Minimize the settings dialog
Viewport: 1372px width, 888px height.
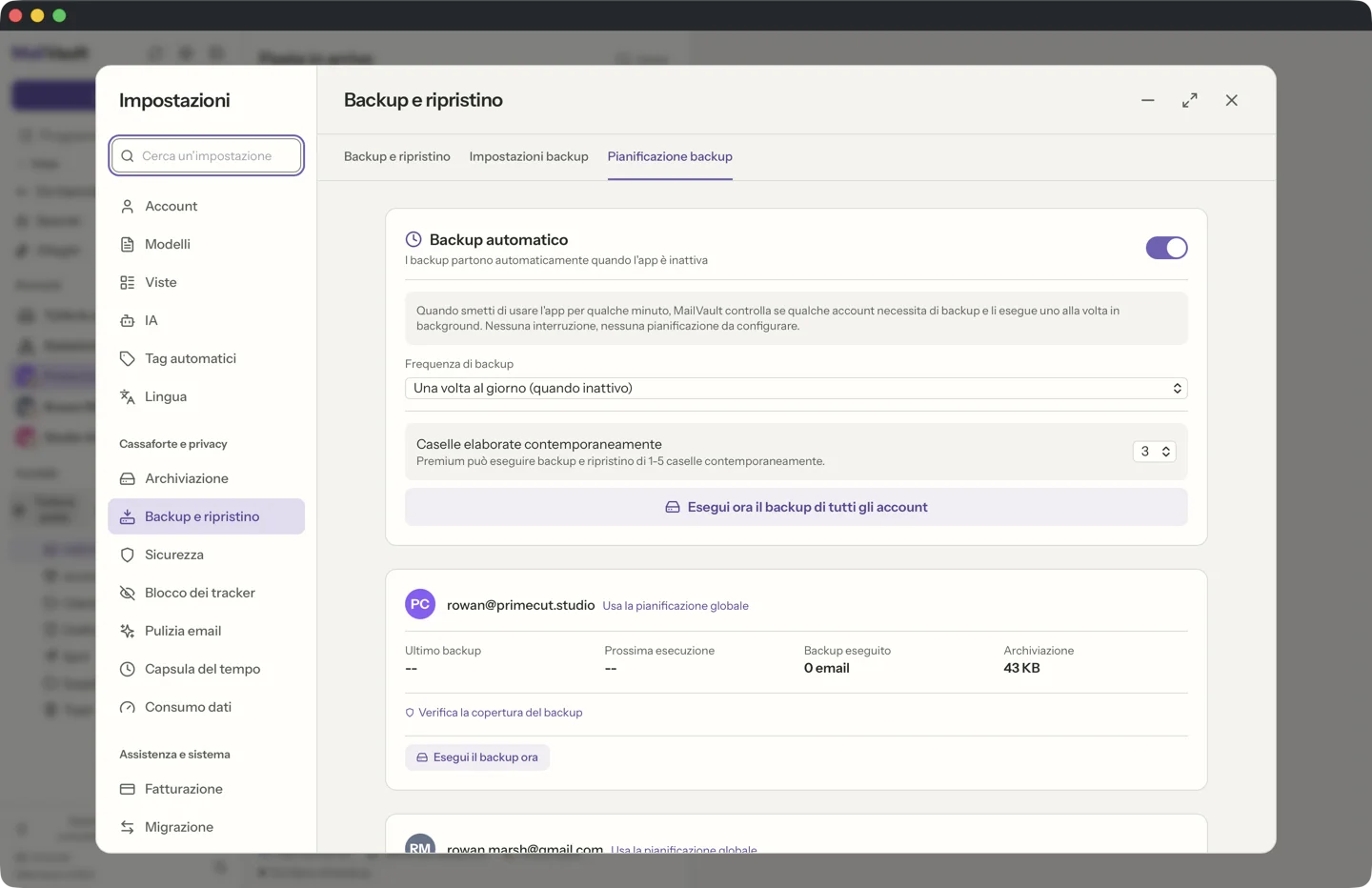pos(1148,100)
